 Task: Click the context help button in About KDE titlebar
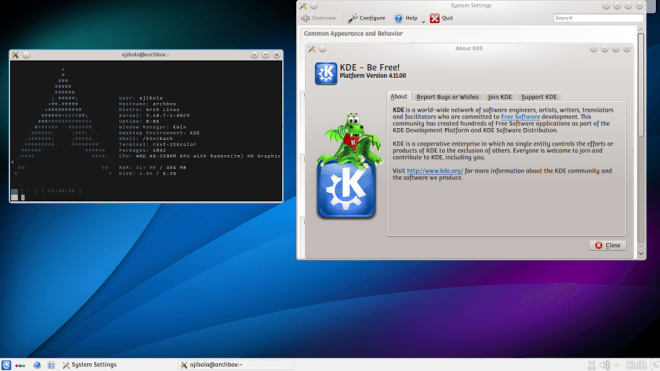tap(593, 49)
